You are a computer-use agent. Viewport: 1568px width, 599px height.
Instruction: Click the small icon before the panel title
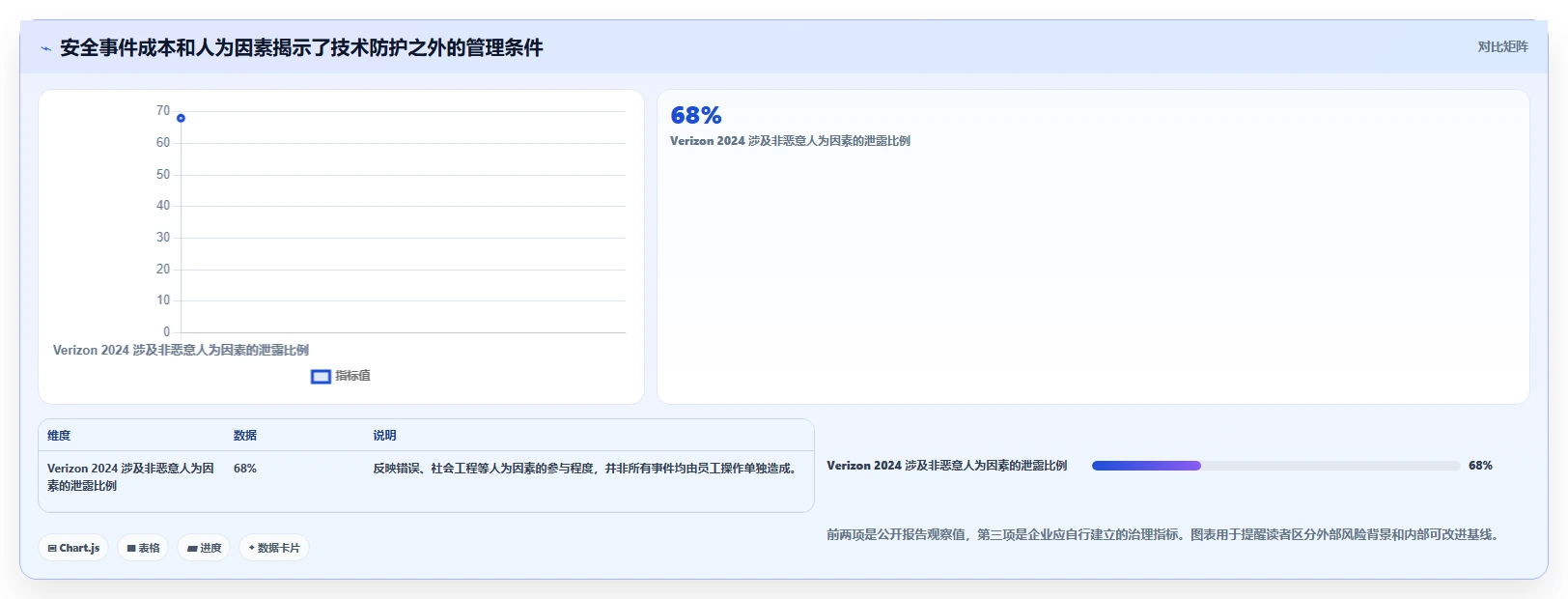[45, 48]
